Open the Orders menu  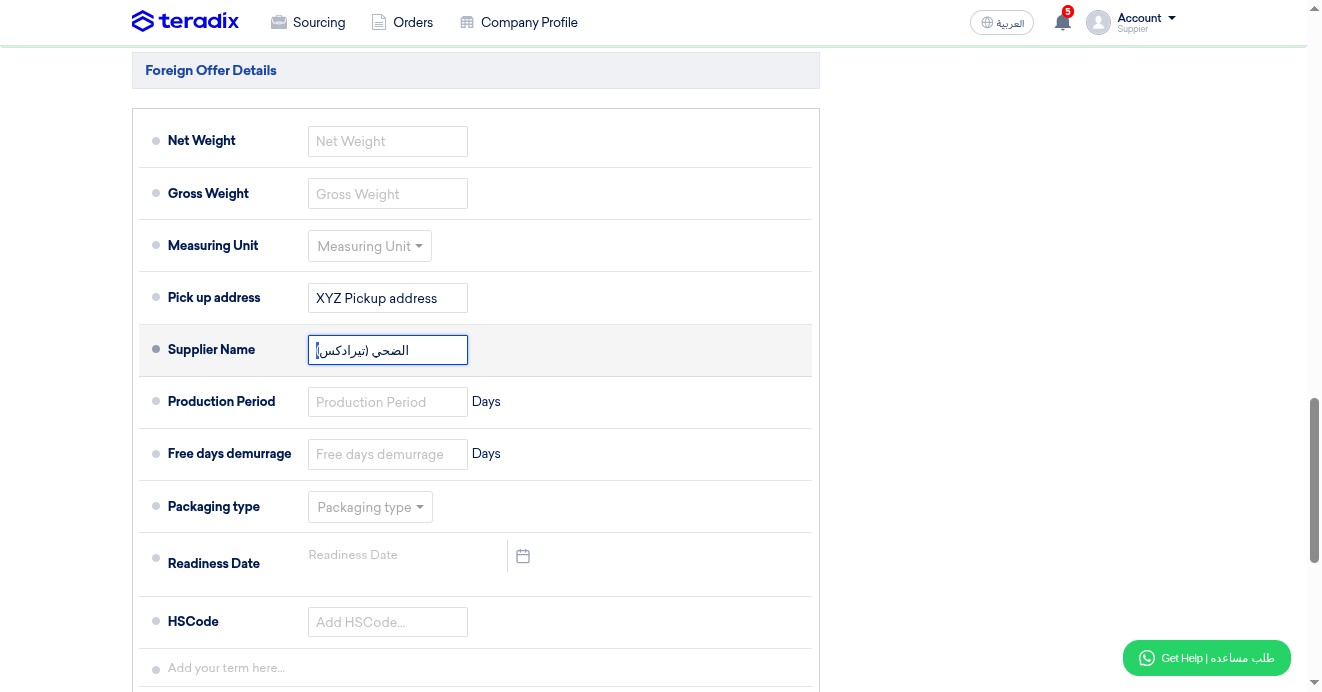tap(402, 22)
